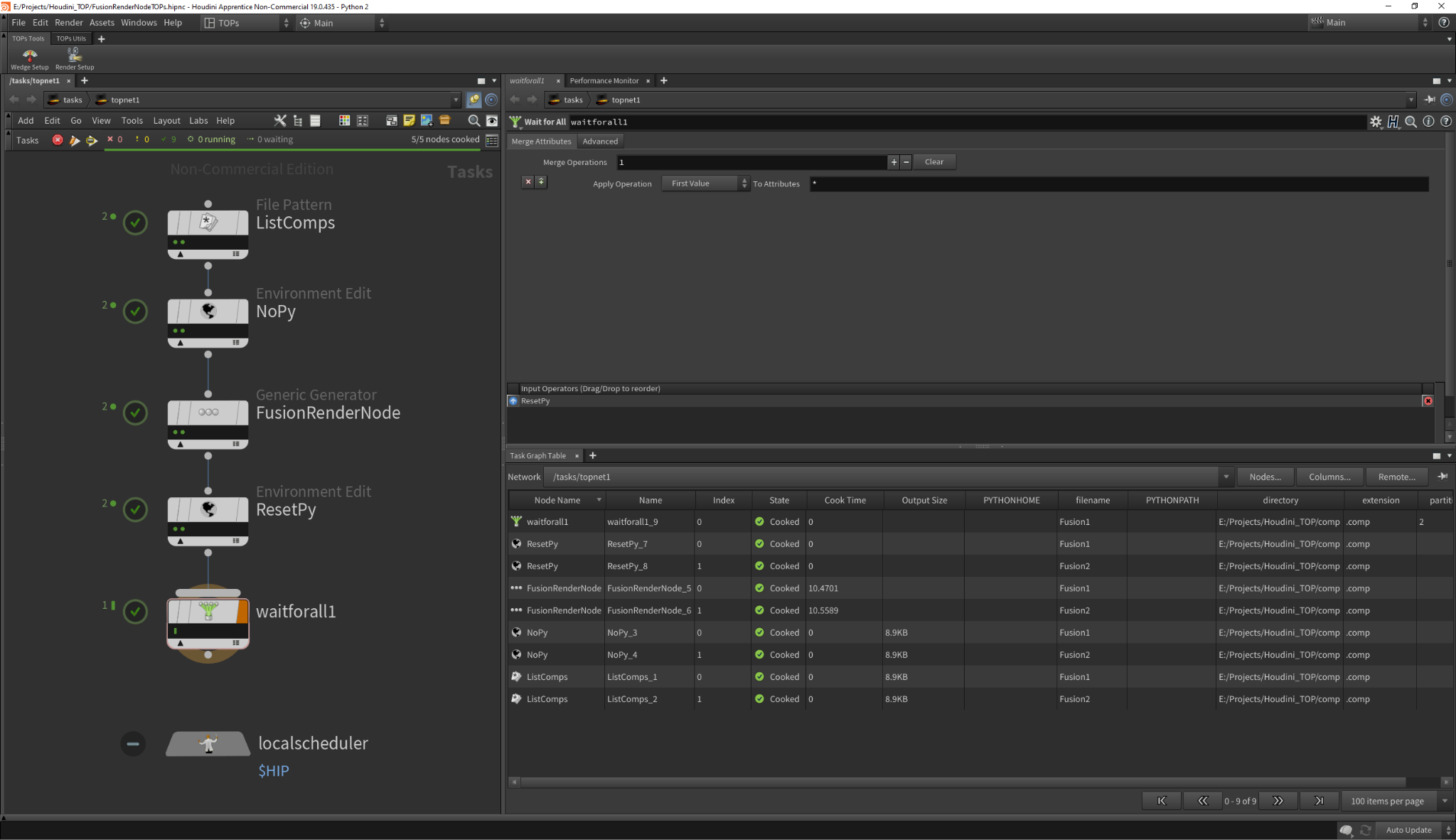Click the Nodes... button
The image size is (1456, 840).
tap(1265, 477)
